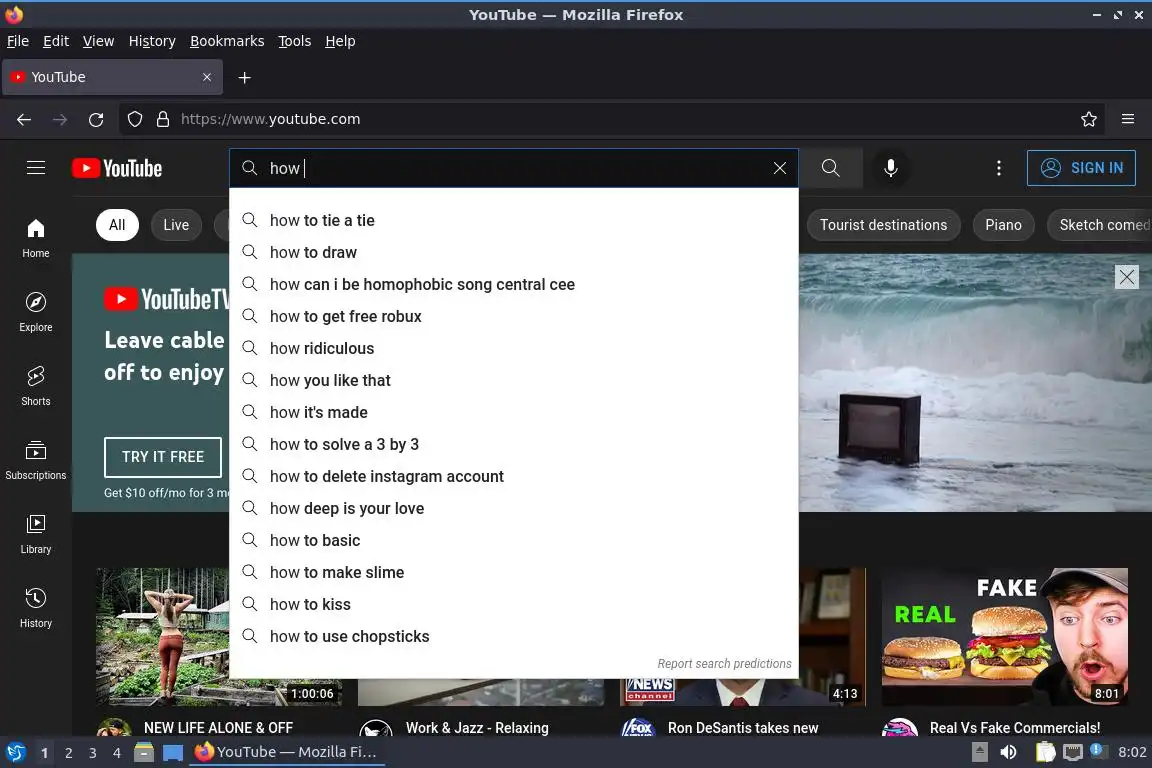Open Explore in the sidebar

pos(36,312)
